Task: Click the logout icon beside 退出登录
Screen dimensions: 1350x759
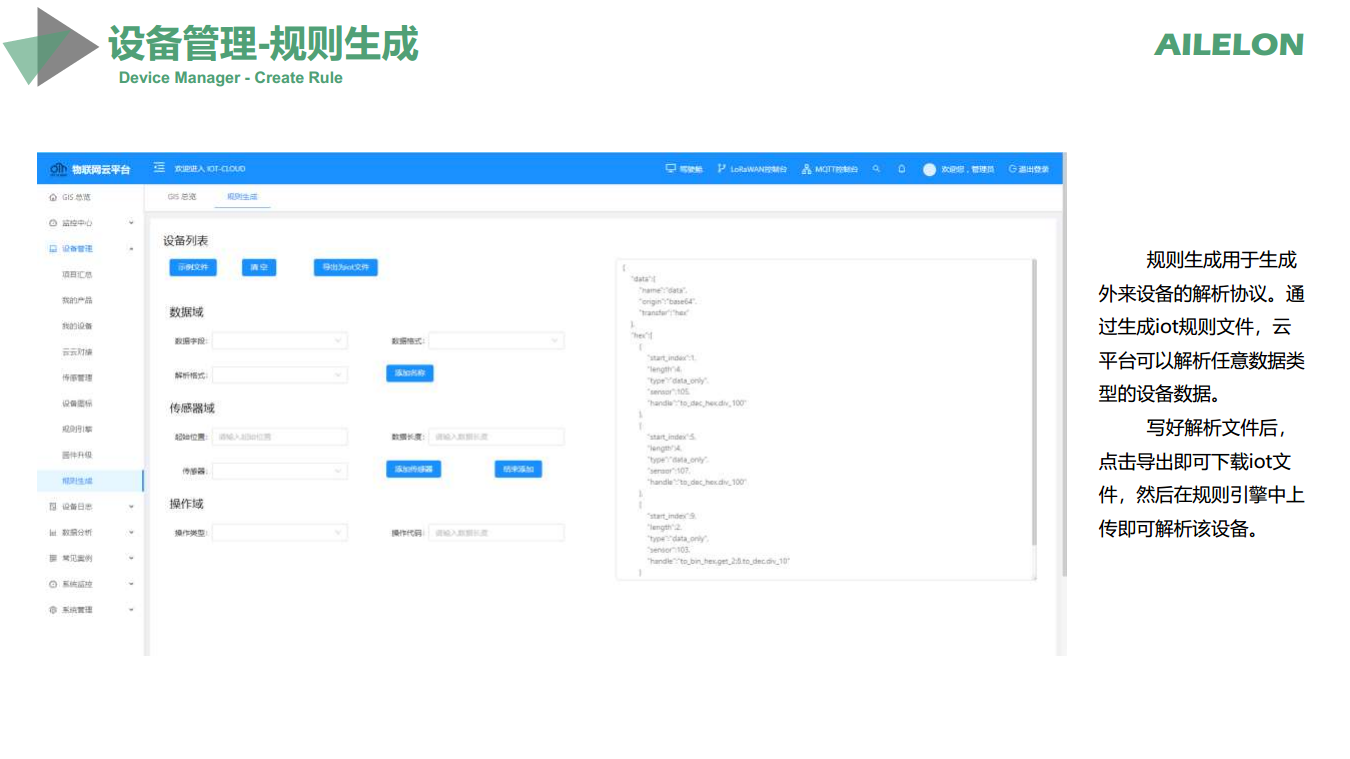Action: pos(1012,169)
